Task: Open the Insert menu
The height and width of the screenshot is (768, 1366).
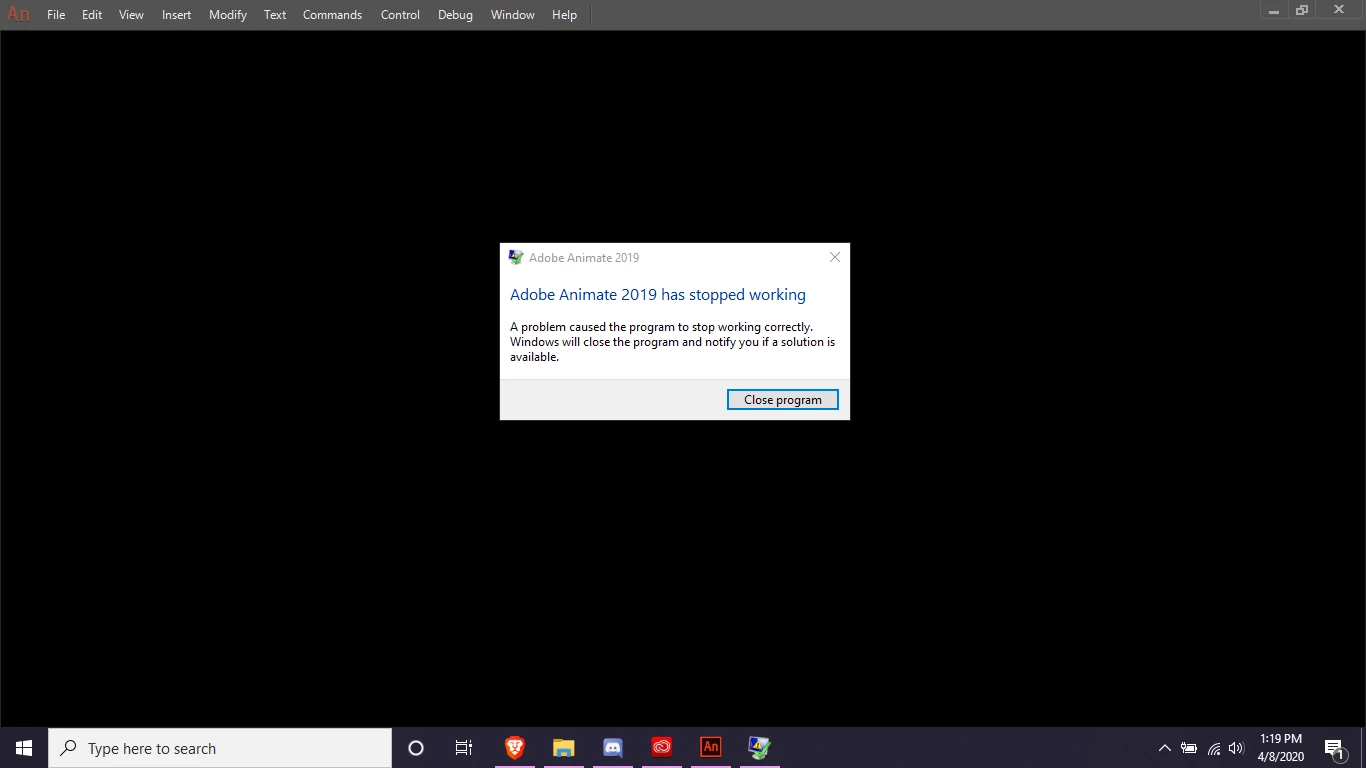Action: pos(176,15)
